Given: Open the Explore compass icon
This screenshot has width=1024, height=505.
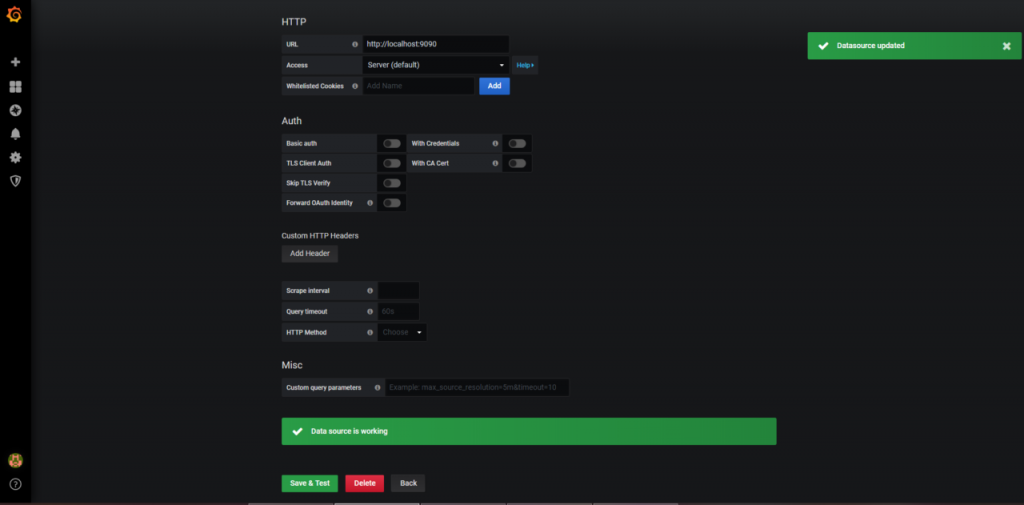Looking at the screenshot, I should click(16, 110).
